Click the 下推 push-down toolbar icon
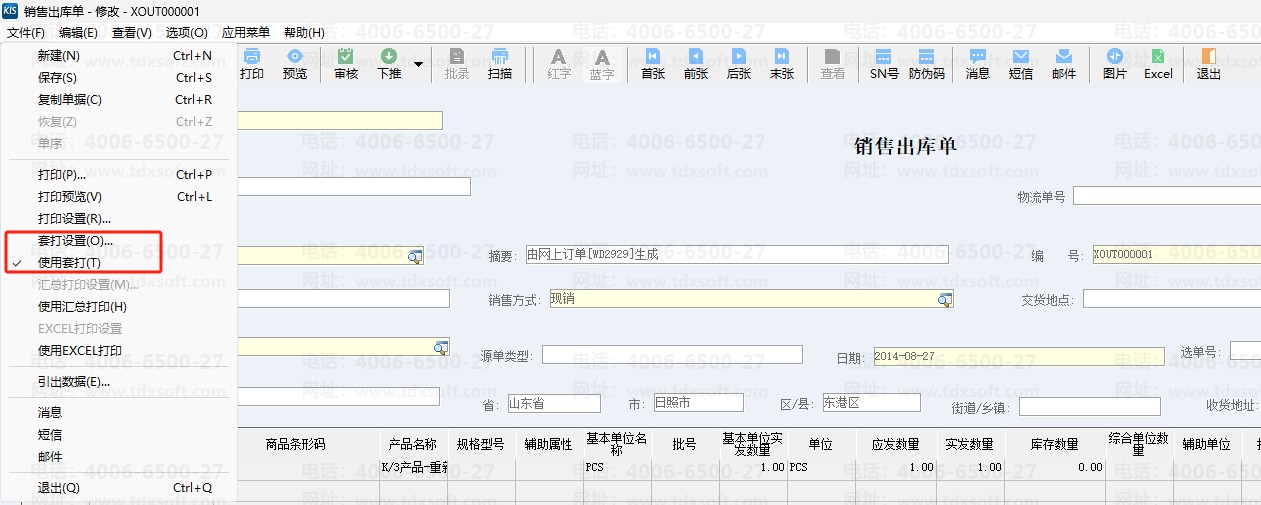The height and width of the screenshot is (505, 1261). 389,64
